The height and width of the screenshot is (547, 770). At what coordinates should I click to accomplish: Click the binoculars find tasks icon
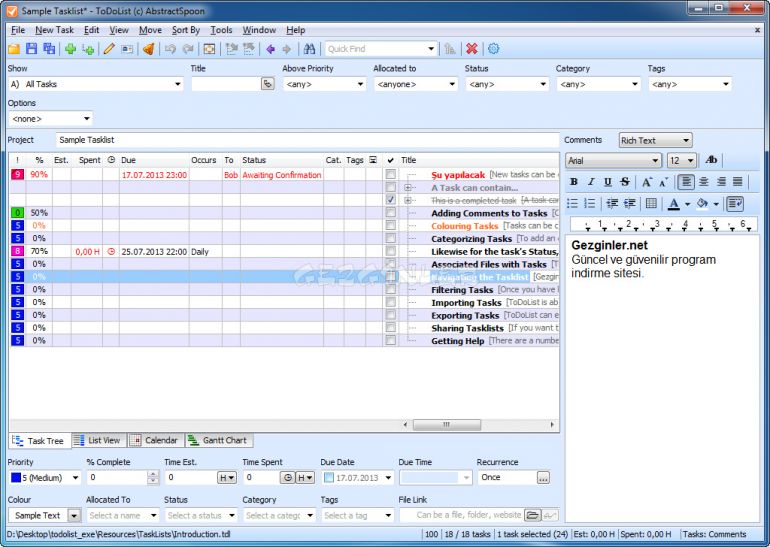tap(309, 49)
